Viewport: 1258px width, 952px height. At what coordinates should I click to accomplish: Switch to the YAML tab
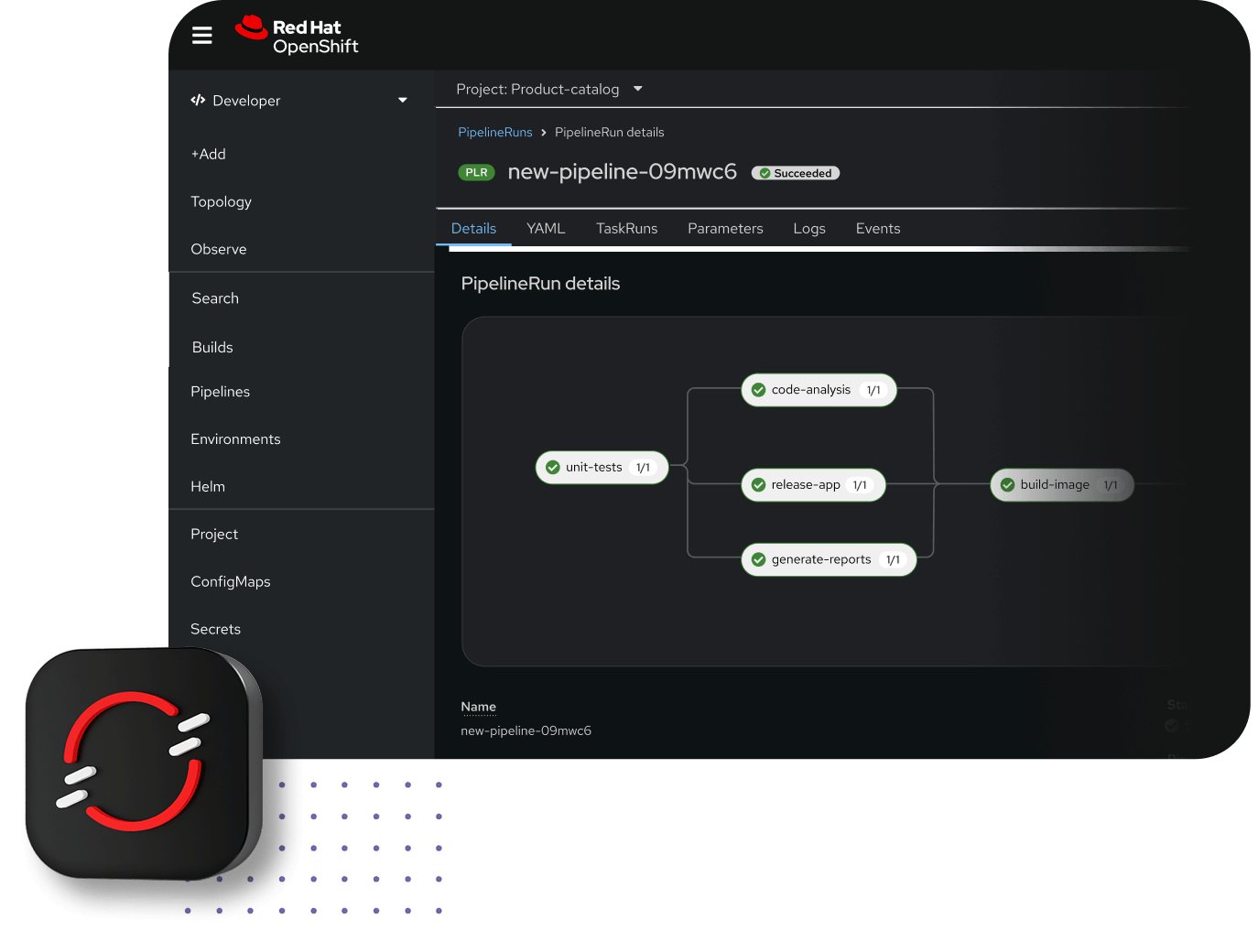546,228
